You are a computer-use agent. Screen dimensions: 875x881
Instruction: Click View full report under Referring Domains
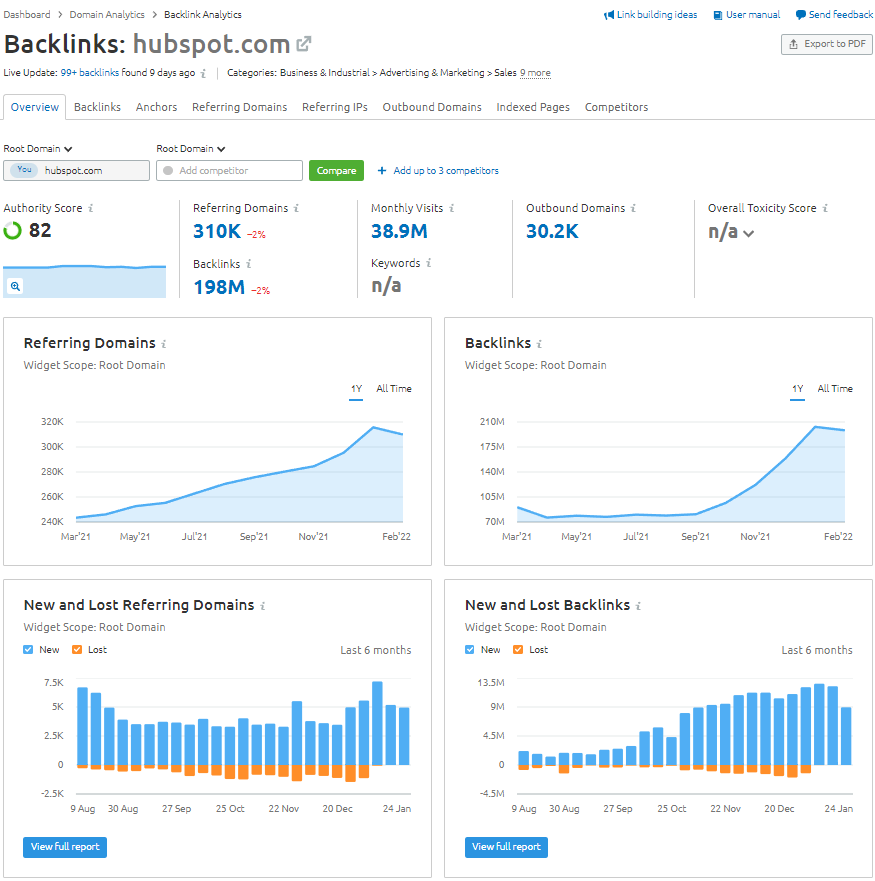65,847
